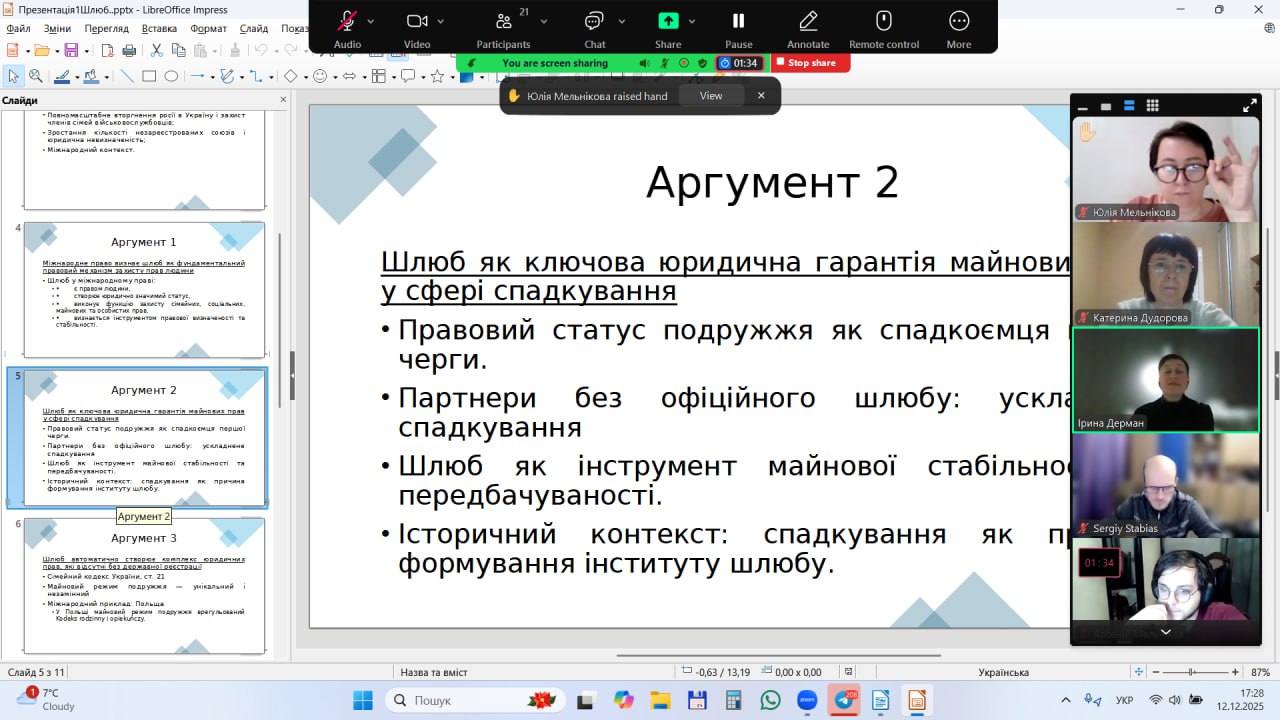Image resolution: width=1280 pixels, height=720 pixels.
Task: Open the Формат menu
Action: click(x=208, y=29)
